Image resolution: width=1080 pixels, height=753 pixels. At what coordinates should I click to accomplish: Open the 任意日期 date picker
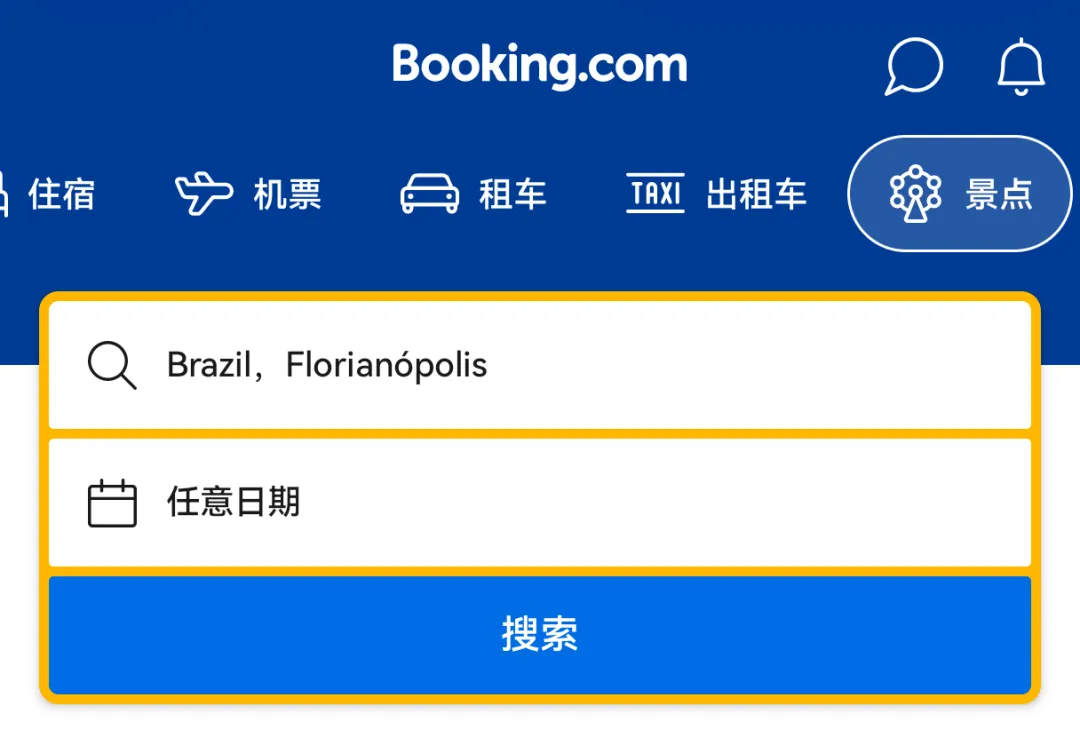click(233, 502)
